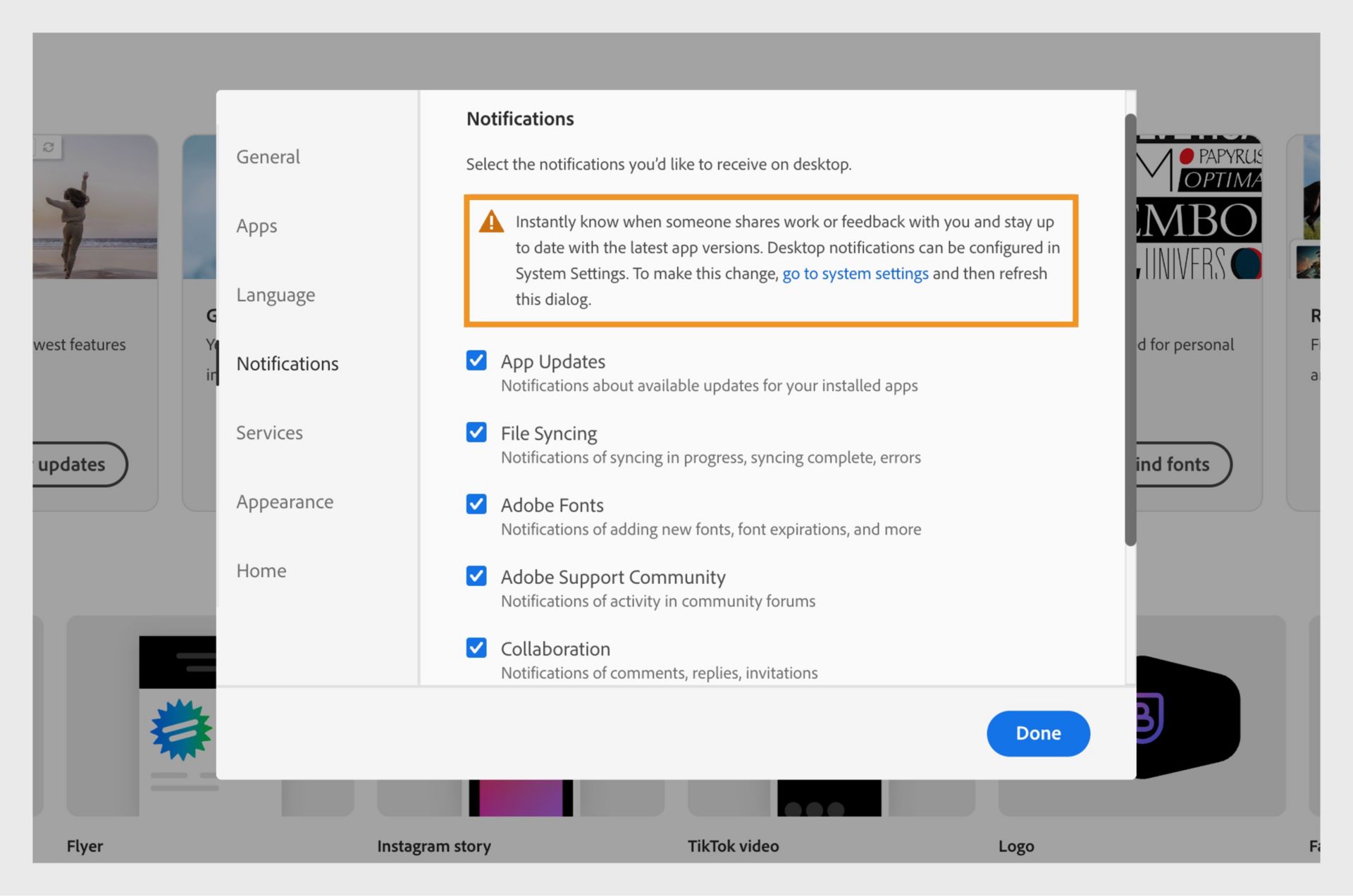Disable App Updates notifications
1353x896 pixels.
tap(476, 360)
